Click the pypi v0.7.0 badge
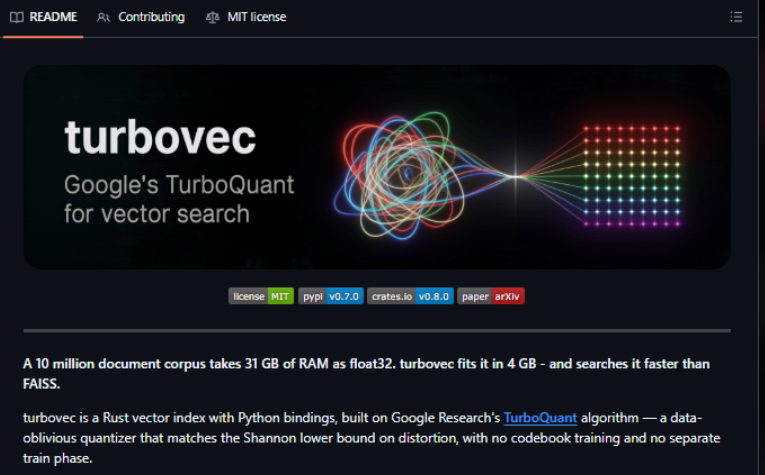 tap(331, 296)
